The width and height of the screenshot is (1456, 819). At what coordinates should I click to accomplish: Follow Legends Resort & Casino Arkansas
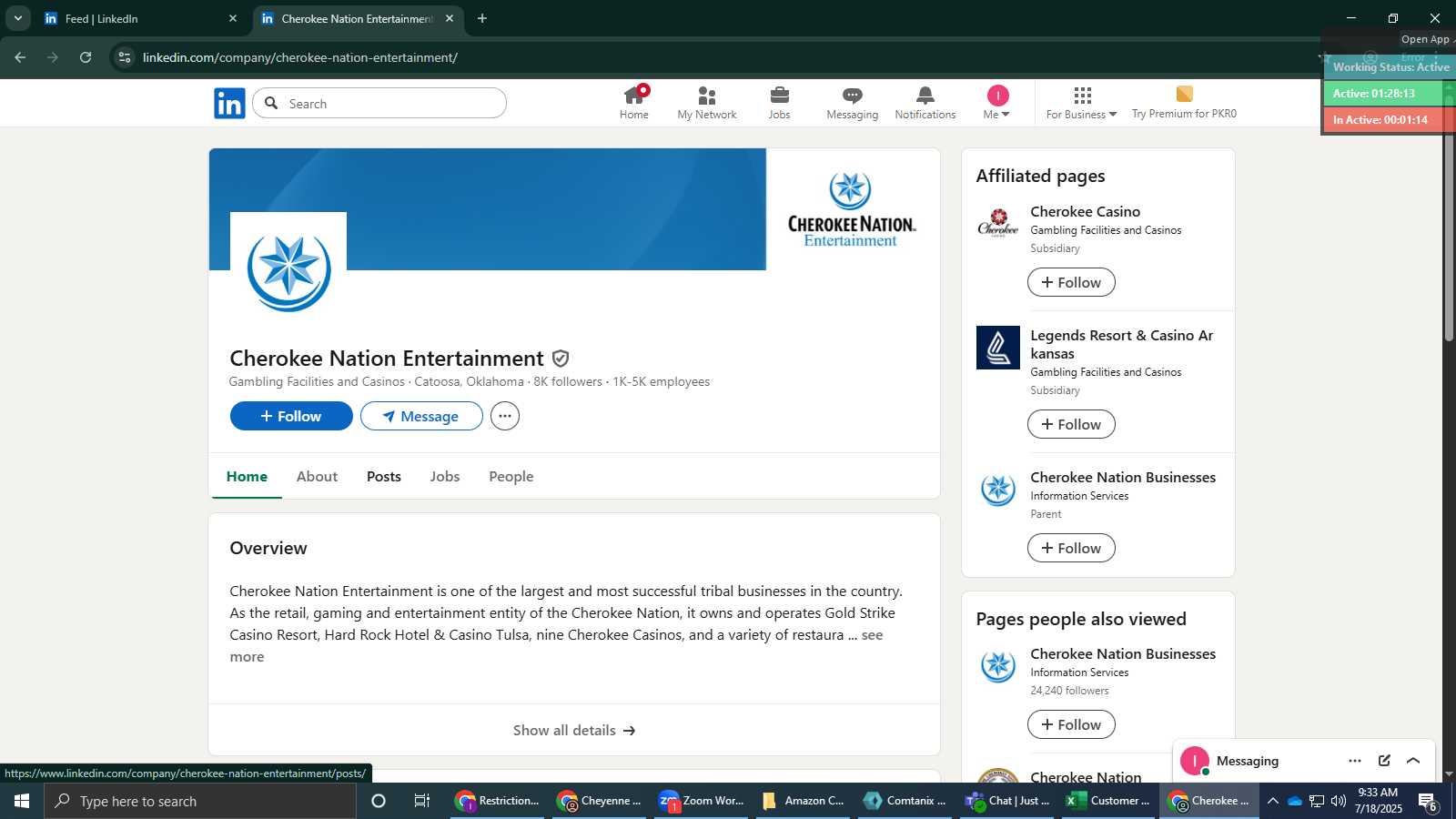1071,424
